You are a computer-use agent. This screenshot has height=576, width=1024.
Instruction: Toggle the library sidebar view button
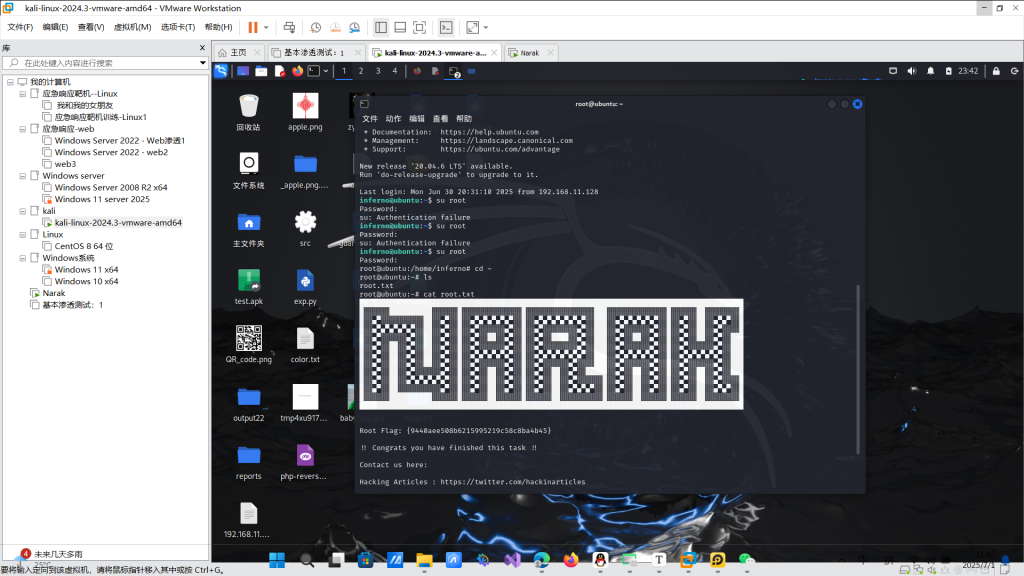coord(381,27)
